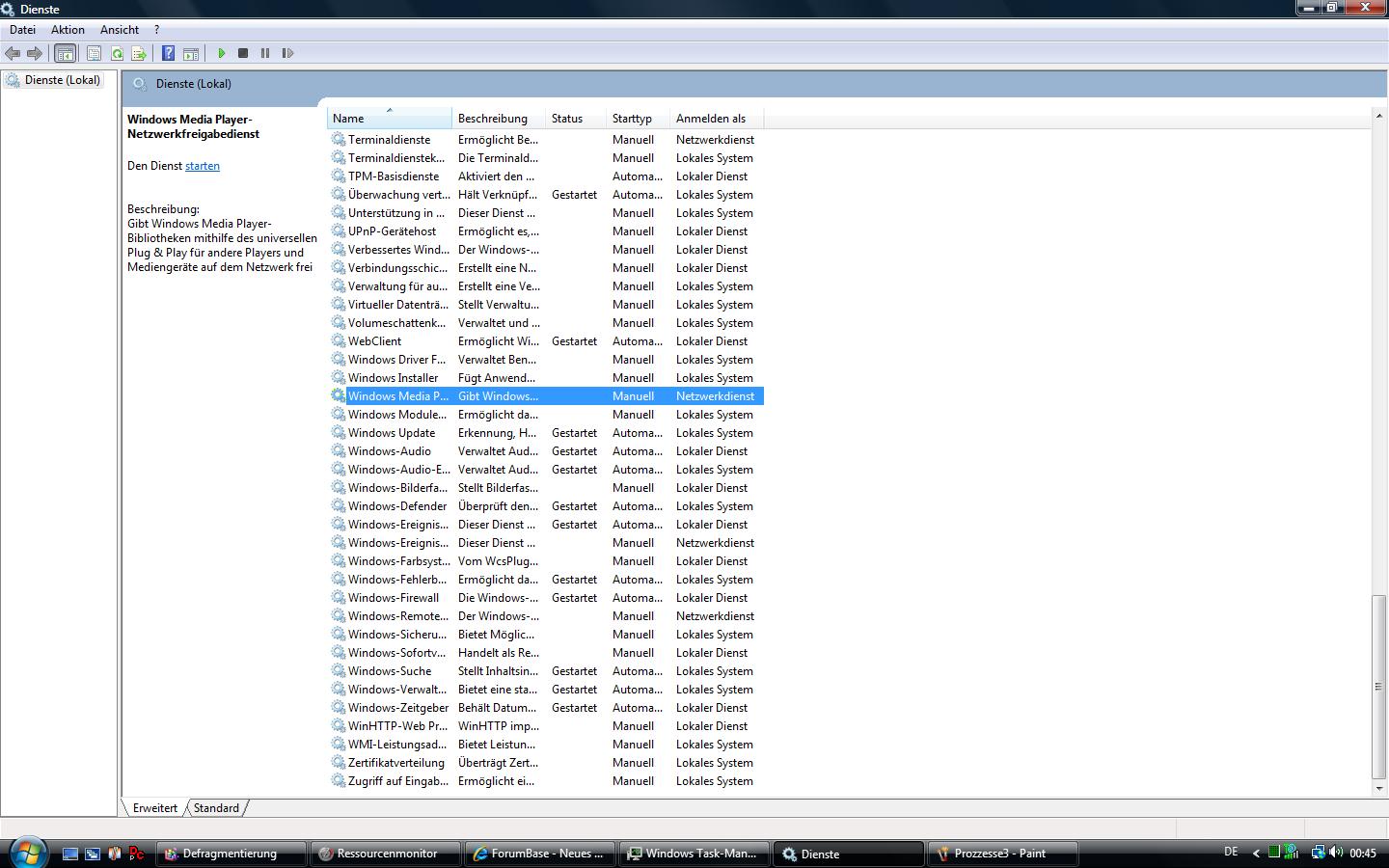Click the Switch between windows quick launch icon

[93, 854]
